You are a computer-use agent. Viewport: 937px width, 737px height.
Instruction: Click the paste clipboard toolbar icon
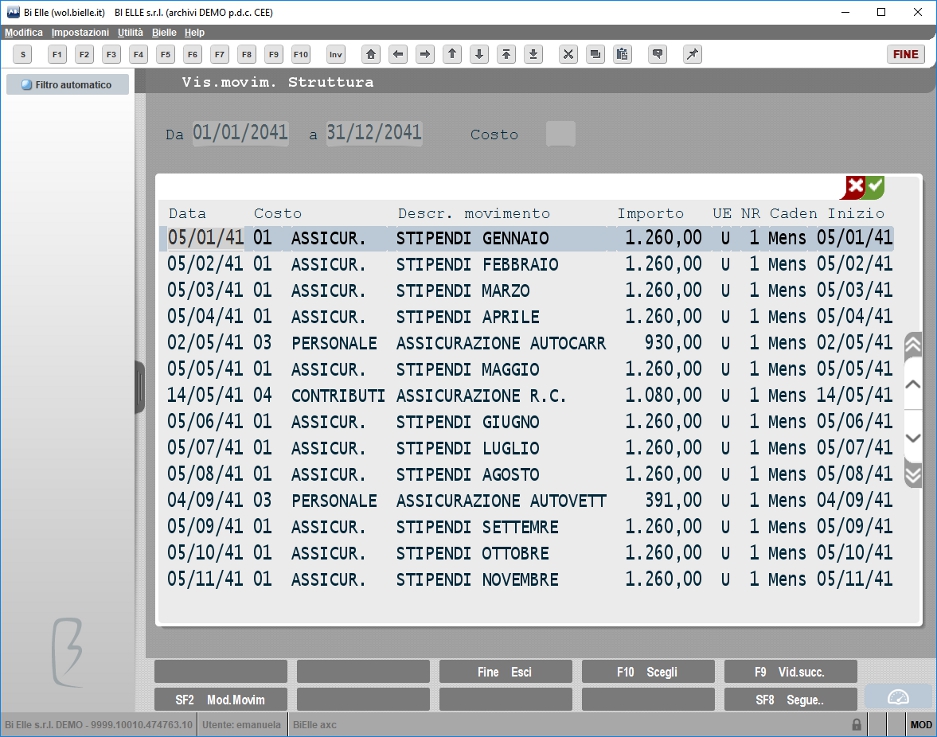pos(622,54)
